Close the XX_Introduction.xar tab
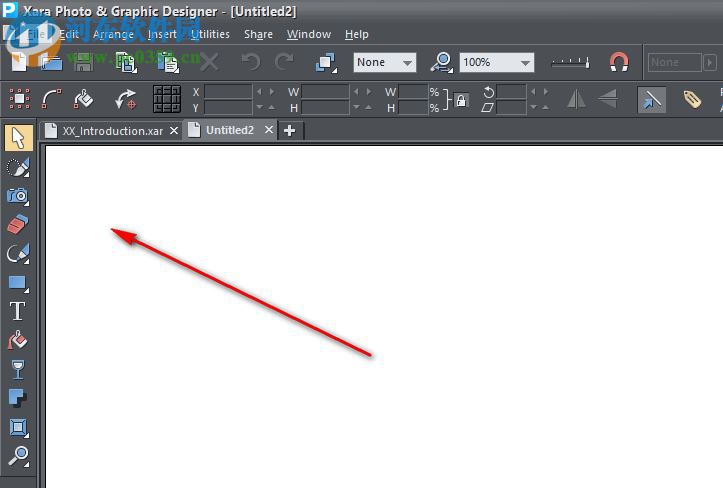 (x=174, y=131)
